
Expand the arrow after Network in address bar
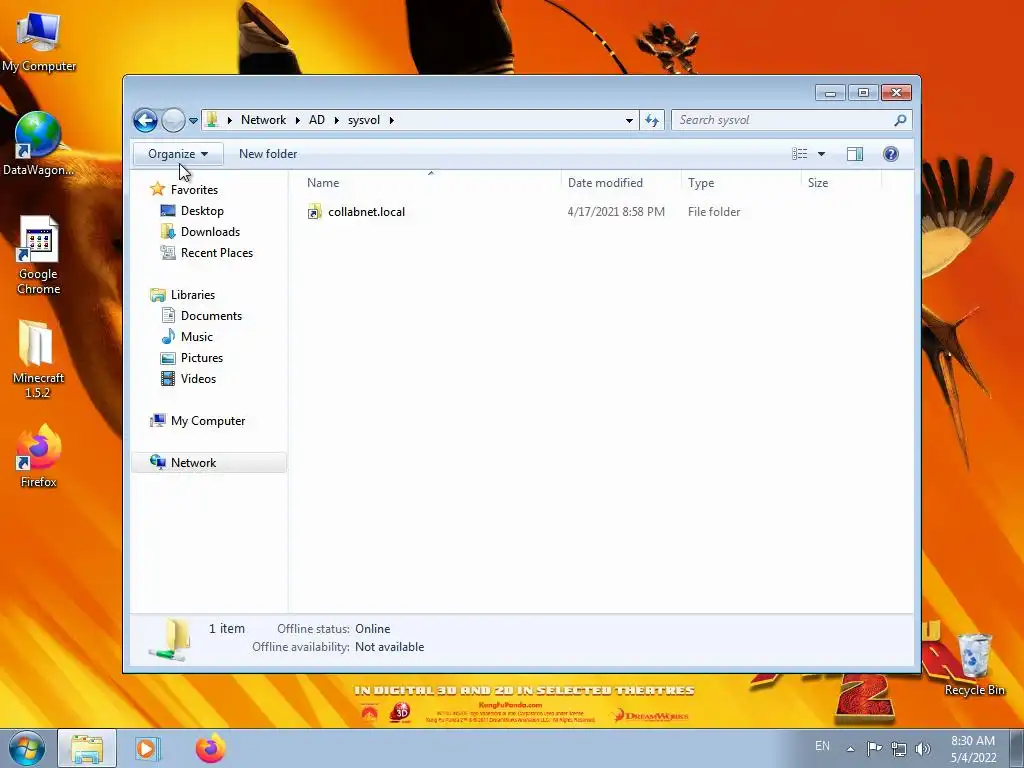point(297,120)
